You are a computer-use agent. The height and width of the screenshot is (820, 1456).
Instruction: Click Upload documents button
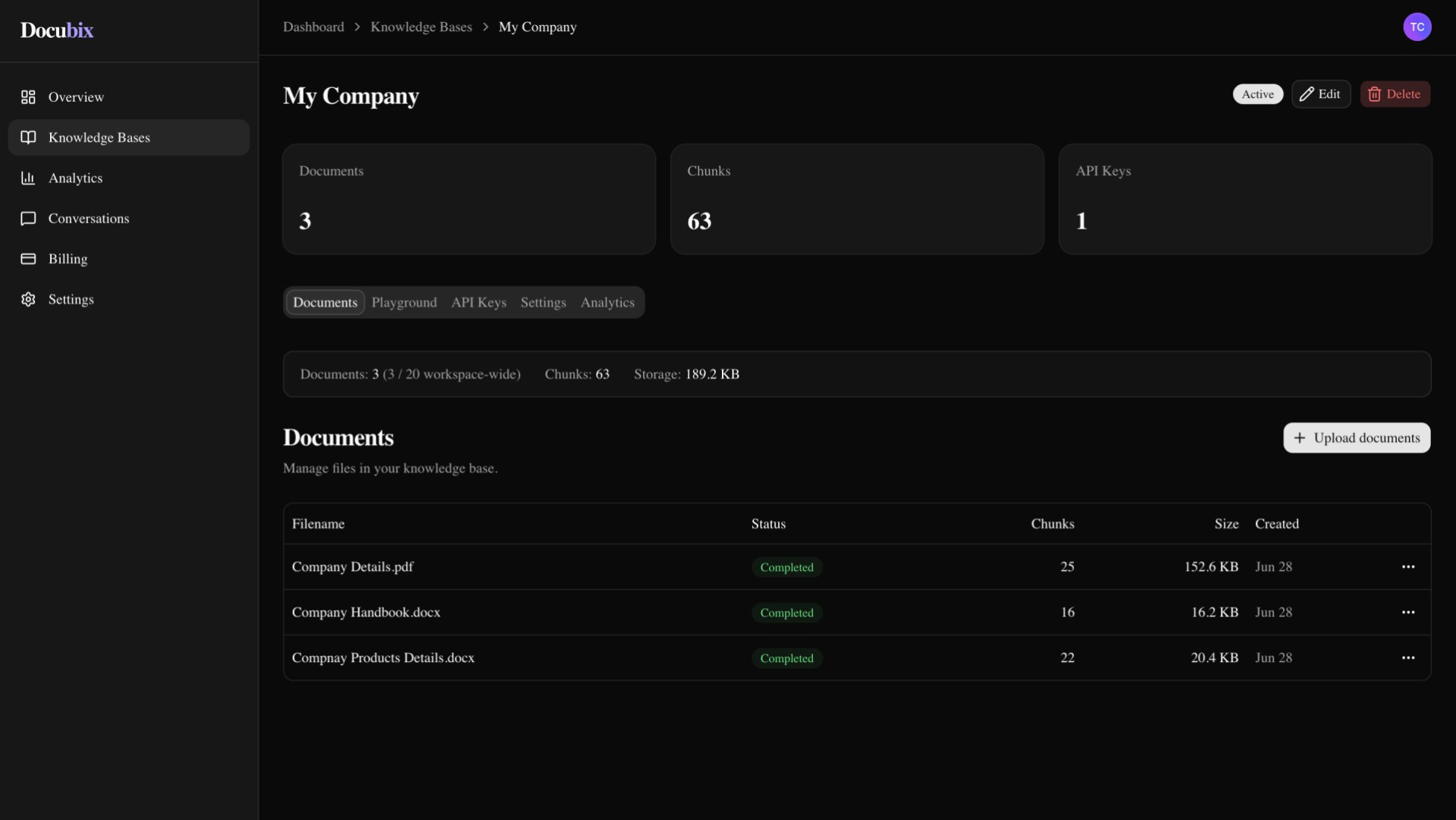tap(1357, 438)
